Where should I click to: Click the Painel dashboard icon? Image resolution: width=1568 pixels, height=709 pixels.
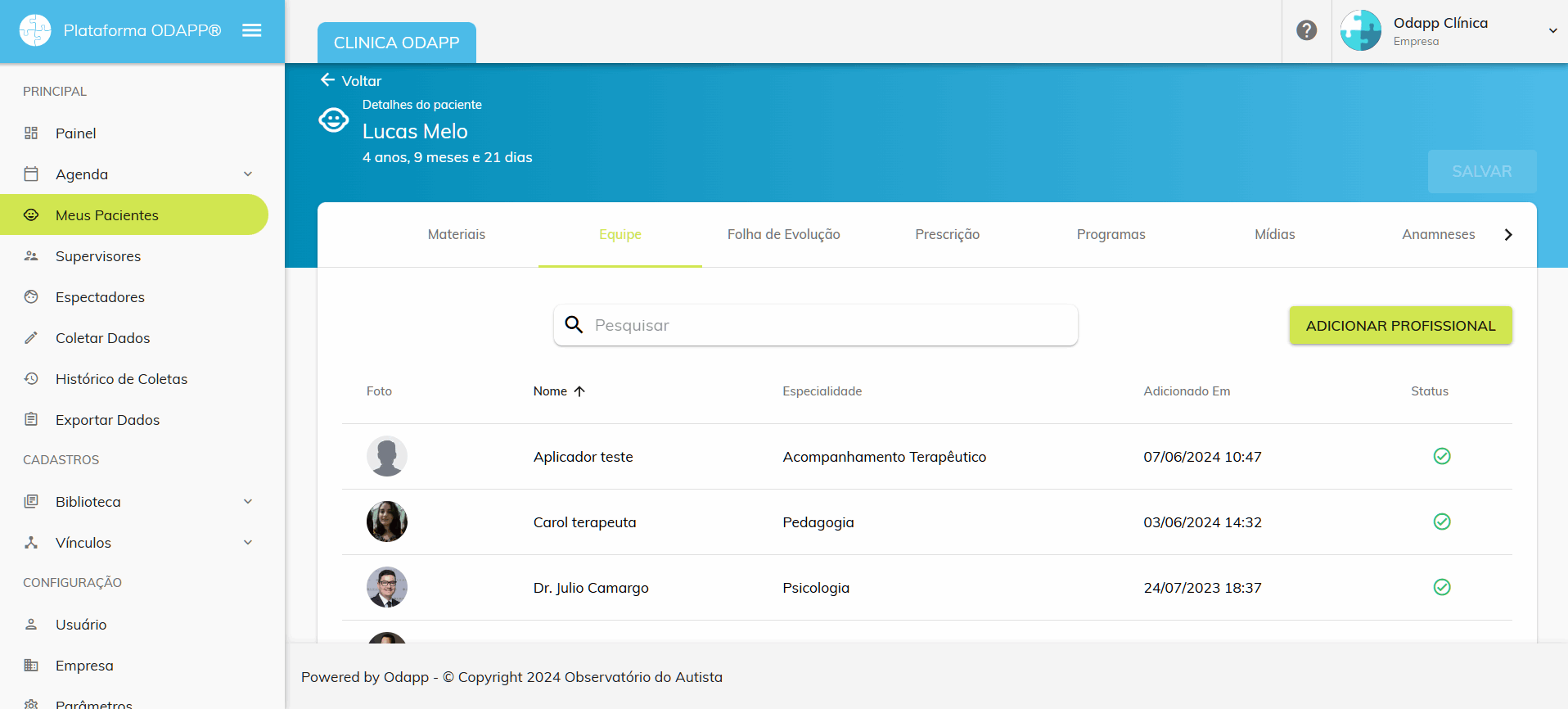click(31, 133)
